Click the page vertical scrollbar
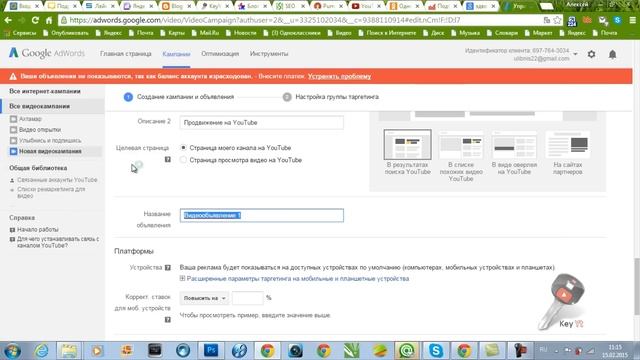The height and width of the screenshot is (360, 640). coord(637,286)
